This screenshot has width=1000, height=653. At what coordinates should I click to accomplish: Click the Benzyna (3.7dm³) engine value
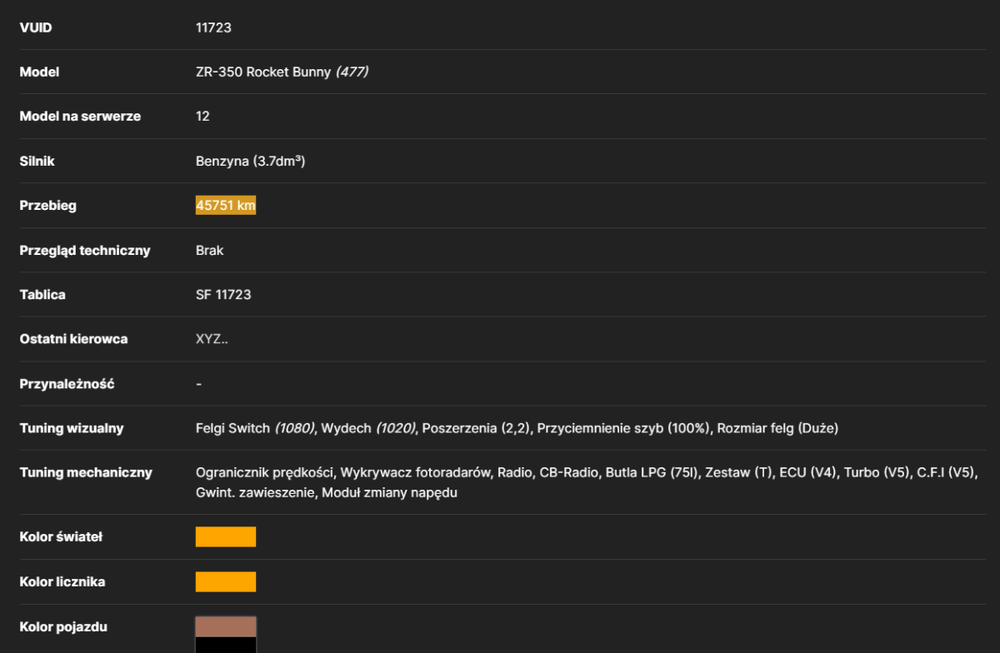click(x=251, y=161)
